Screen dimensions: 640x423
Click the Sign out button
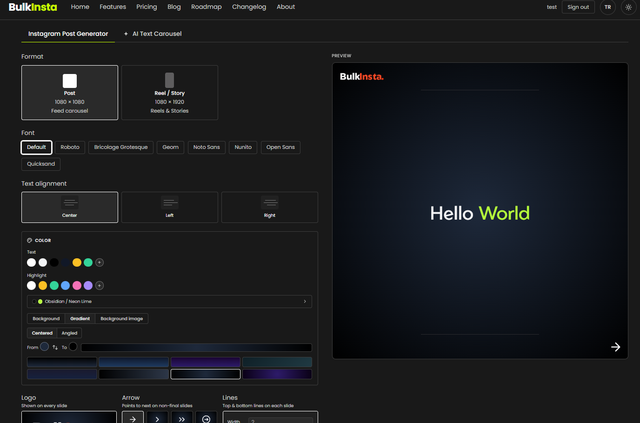tap(578, 7)
